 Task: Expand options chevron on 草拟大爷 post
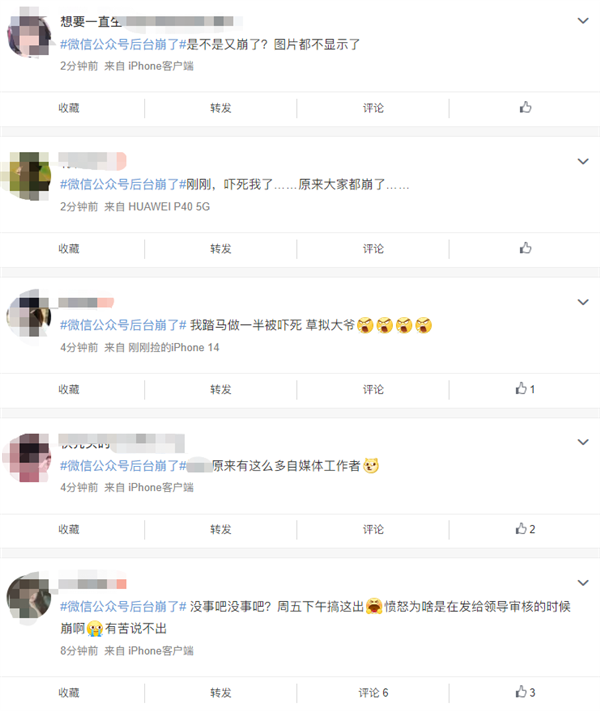click(583, 302)
